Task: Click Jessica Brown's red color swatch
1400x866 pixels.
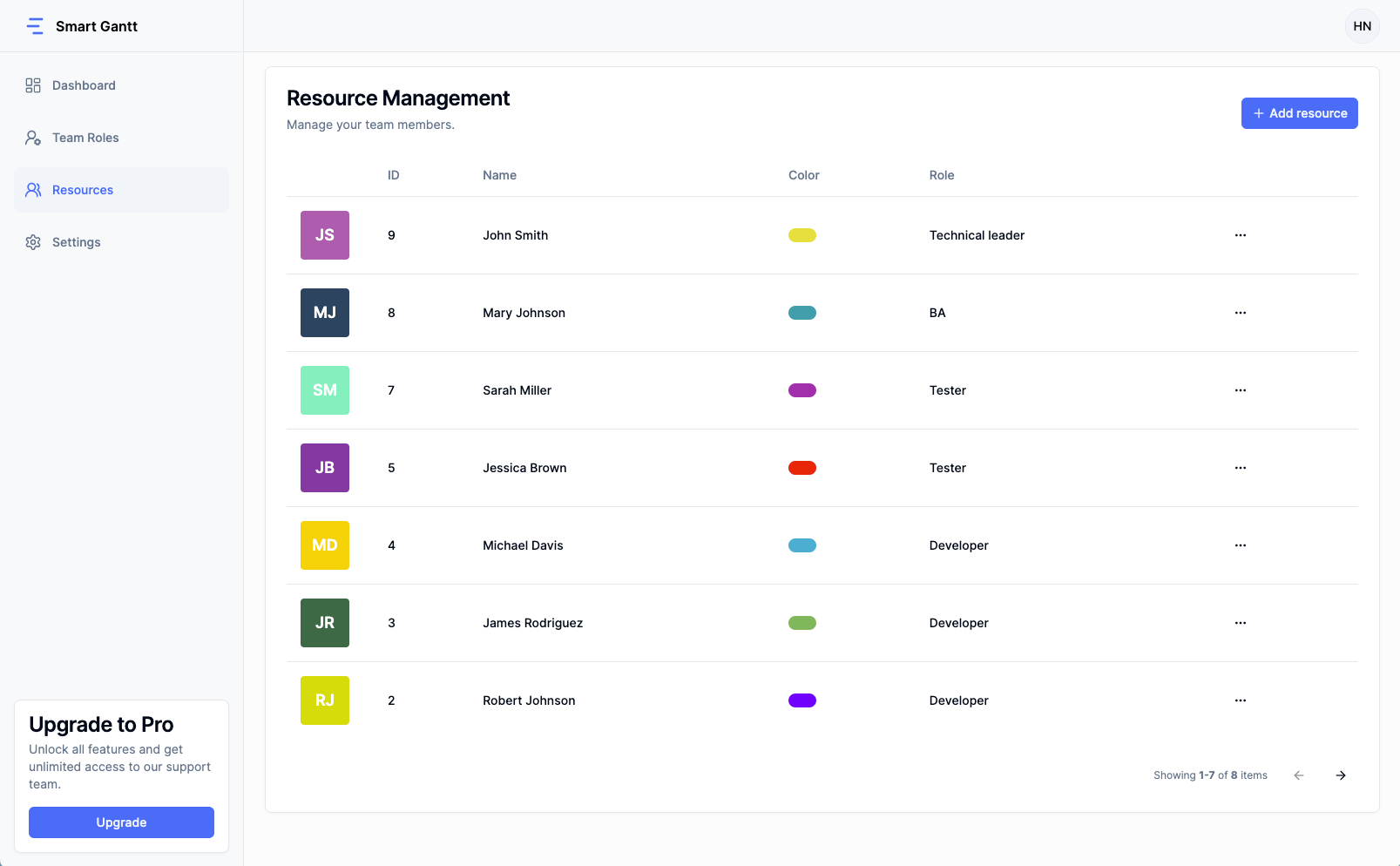Action: tap(802, 467)
